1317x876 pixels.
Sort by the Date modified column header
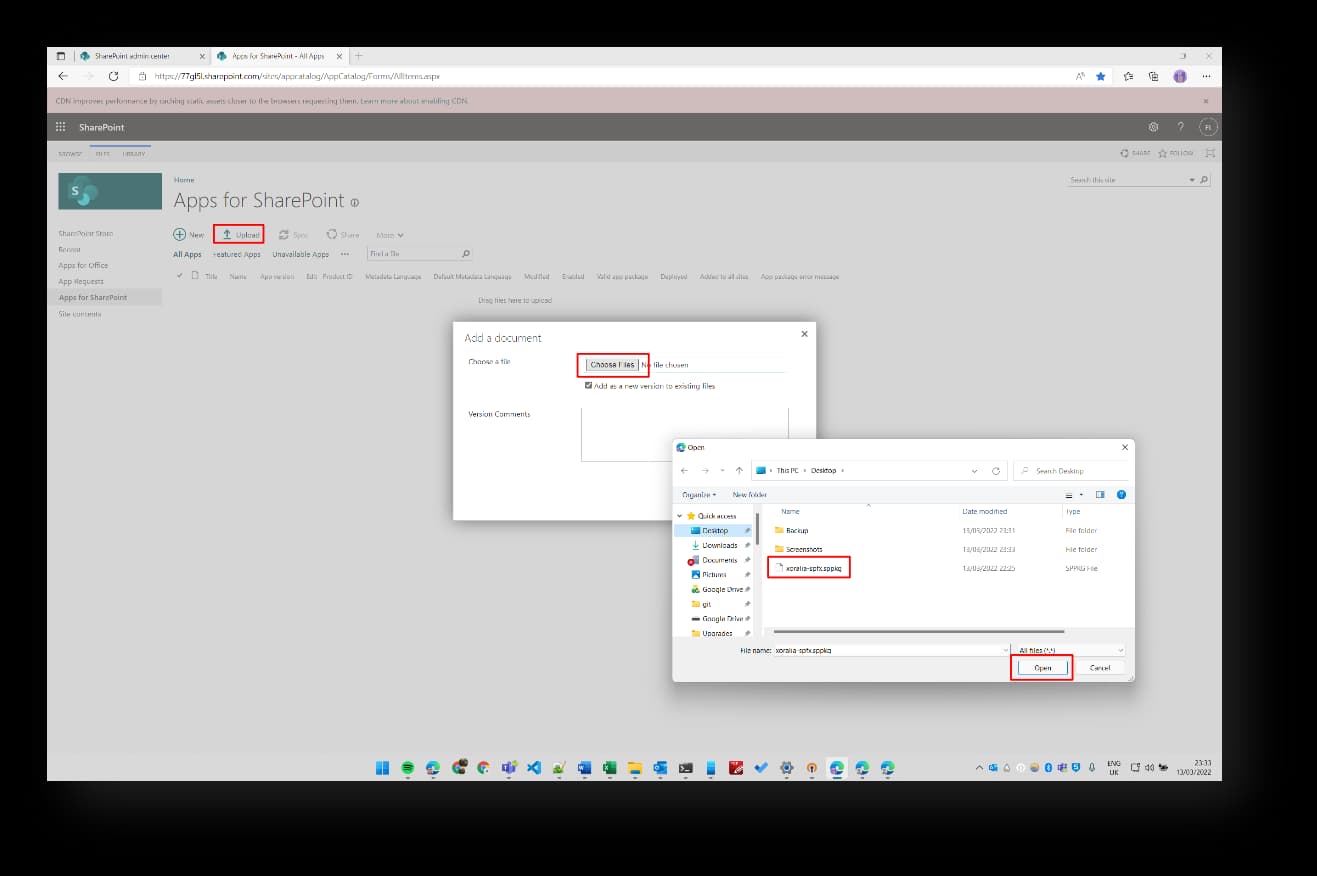click(x=985, y=511)
